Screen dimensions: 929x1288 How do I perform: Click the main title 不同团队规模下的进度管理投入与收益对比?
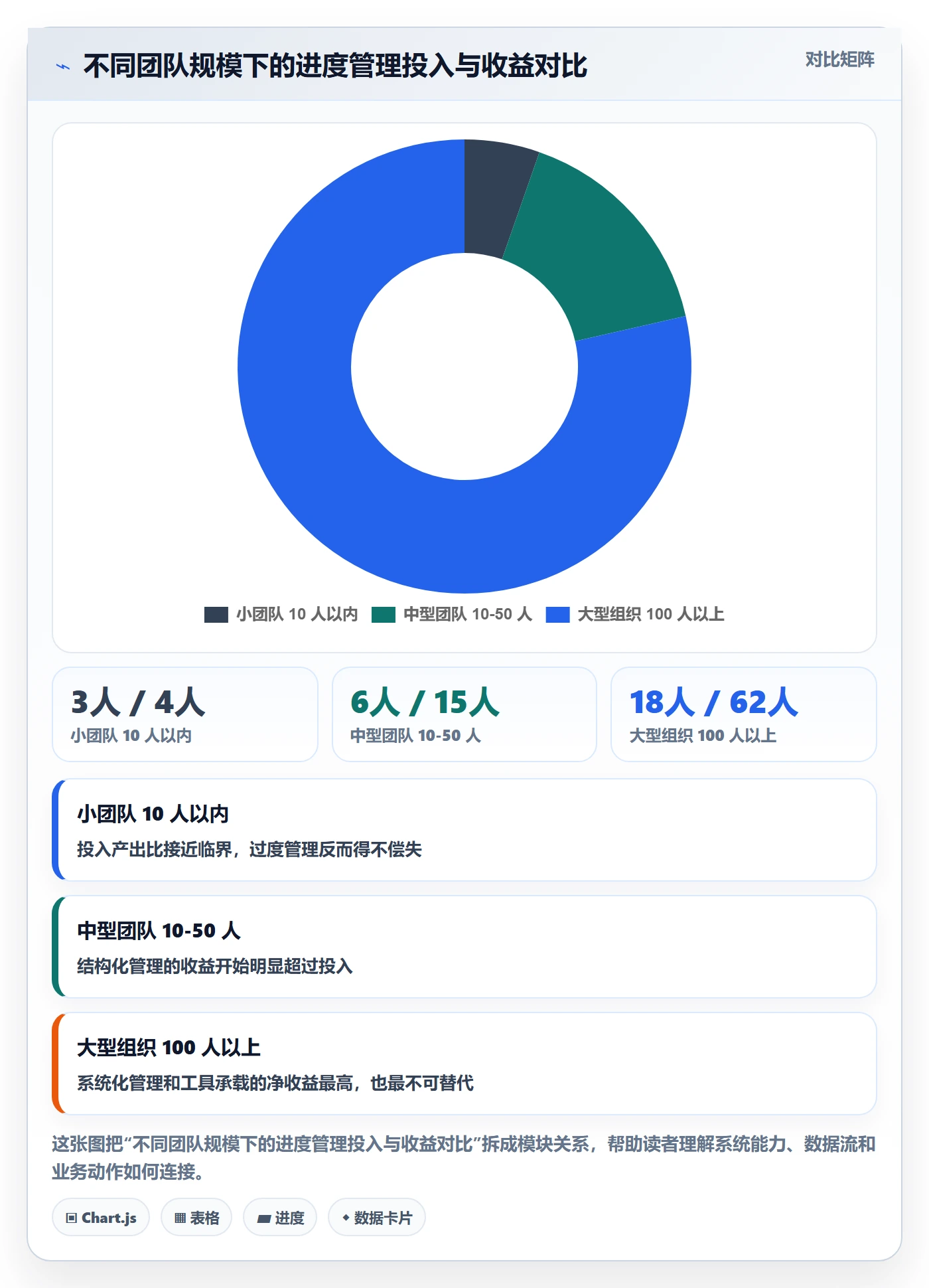pos(335,66)
